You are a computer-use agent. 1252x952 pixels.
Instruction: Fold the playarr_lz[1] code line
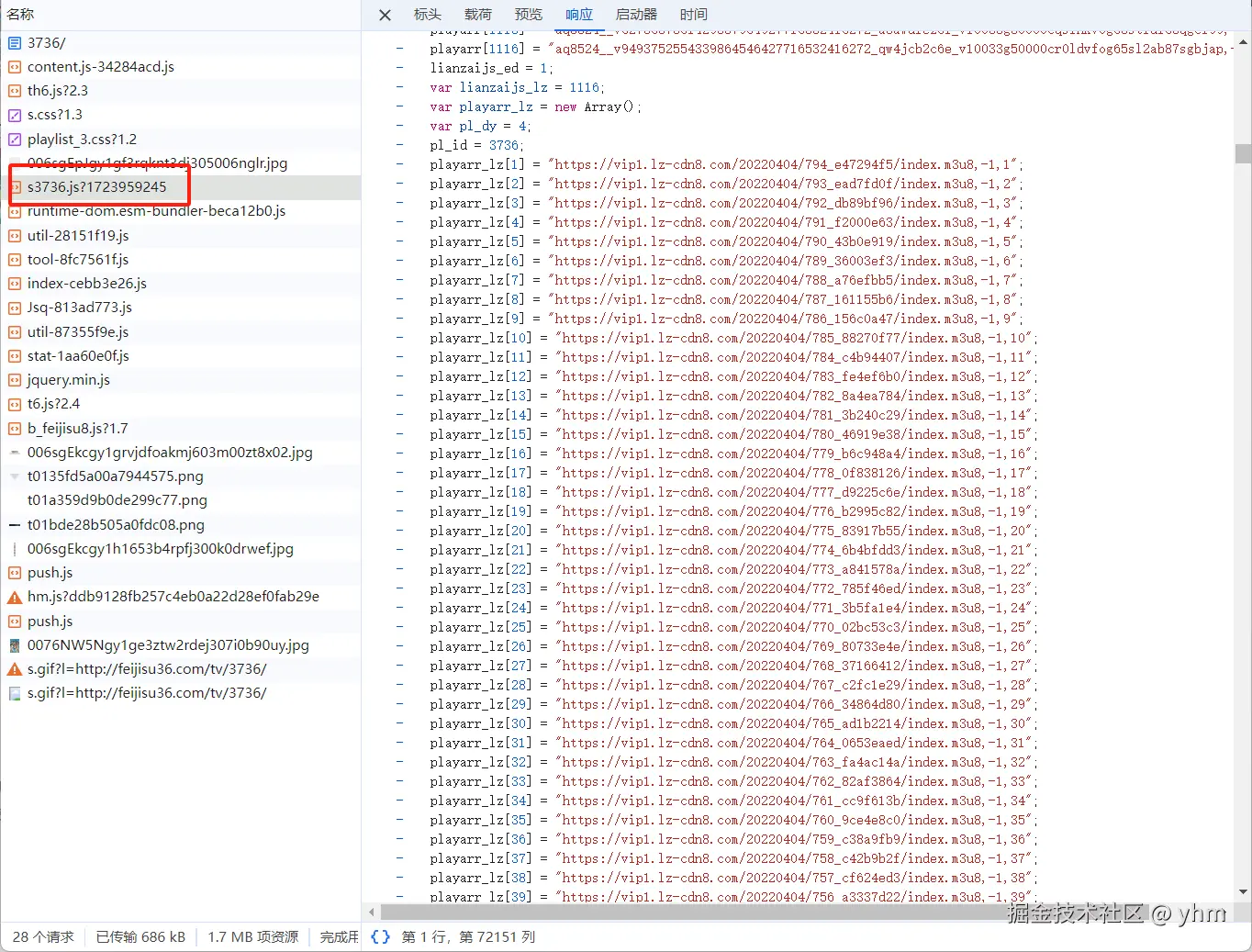[x=400, y=164]
